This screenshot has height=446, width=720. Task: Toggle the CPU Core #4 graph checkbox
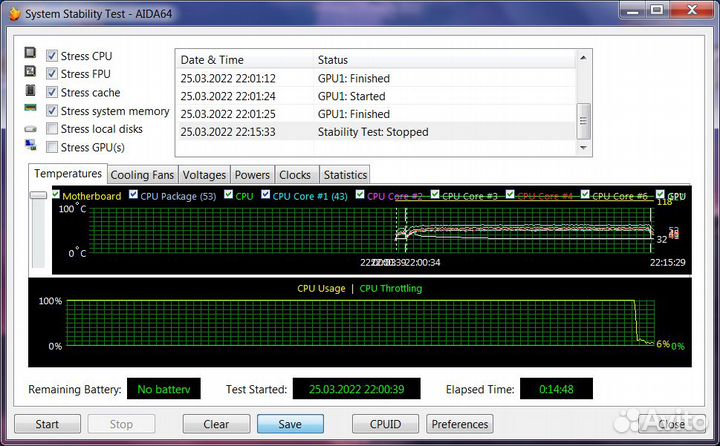(x=510, y=195)
